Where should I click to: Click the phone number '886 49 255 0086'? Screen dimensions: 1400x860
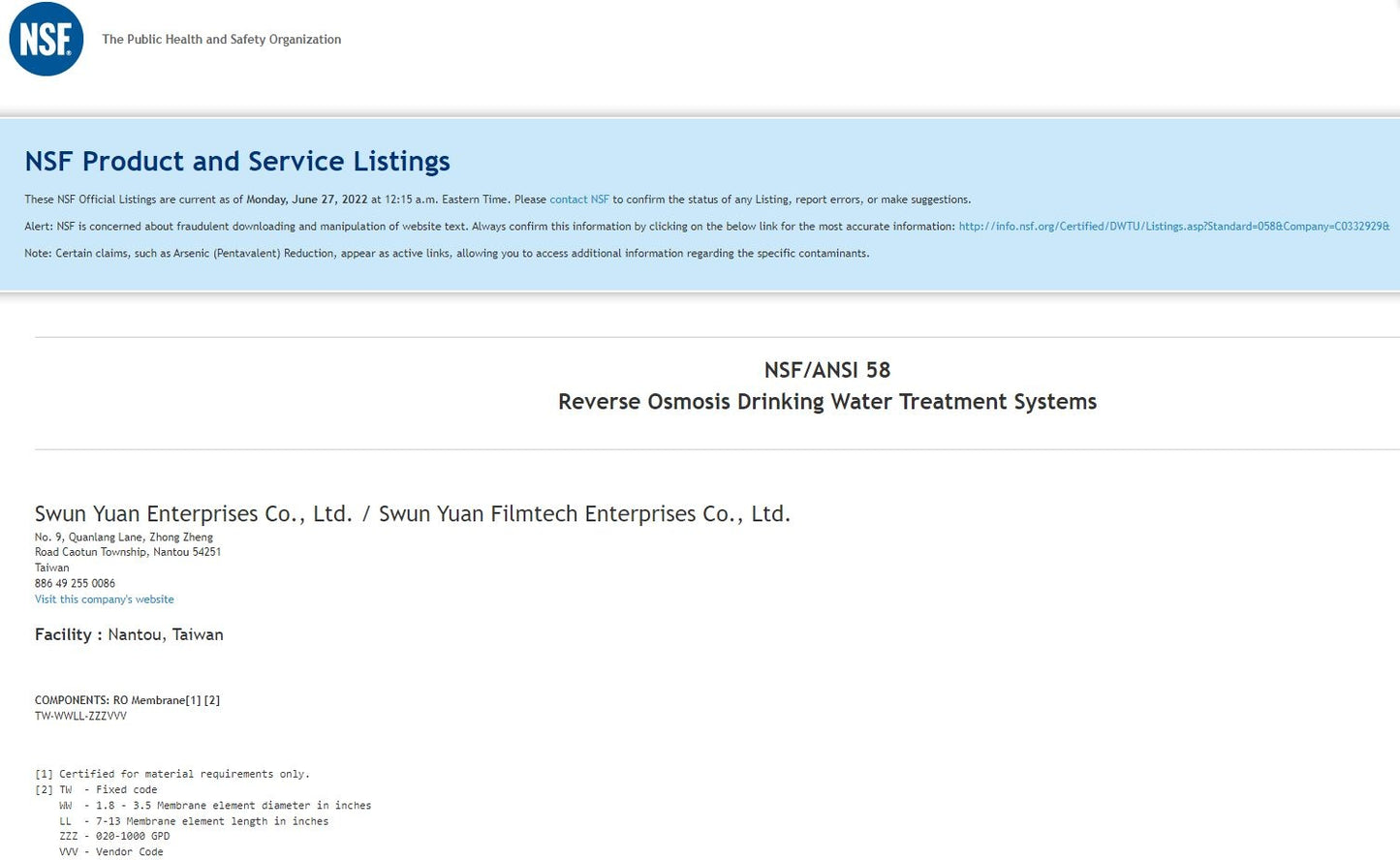[75, 584]
